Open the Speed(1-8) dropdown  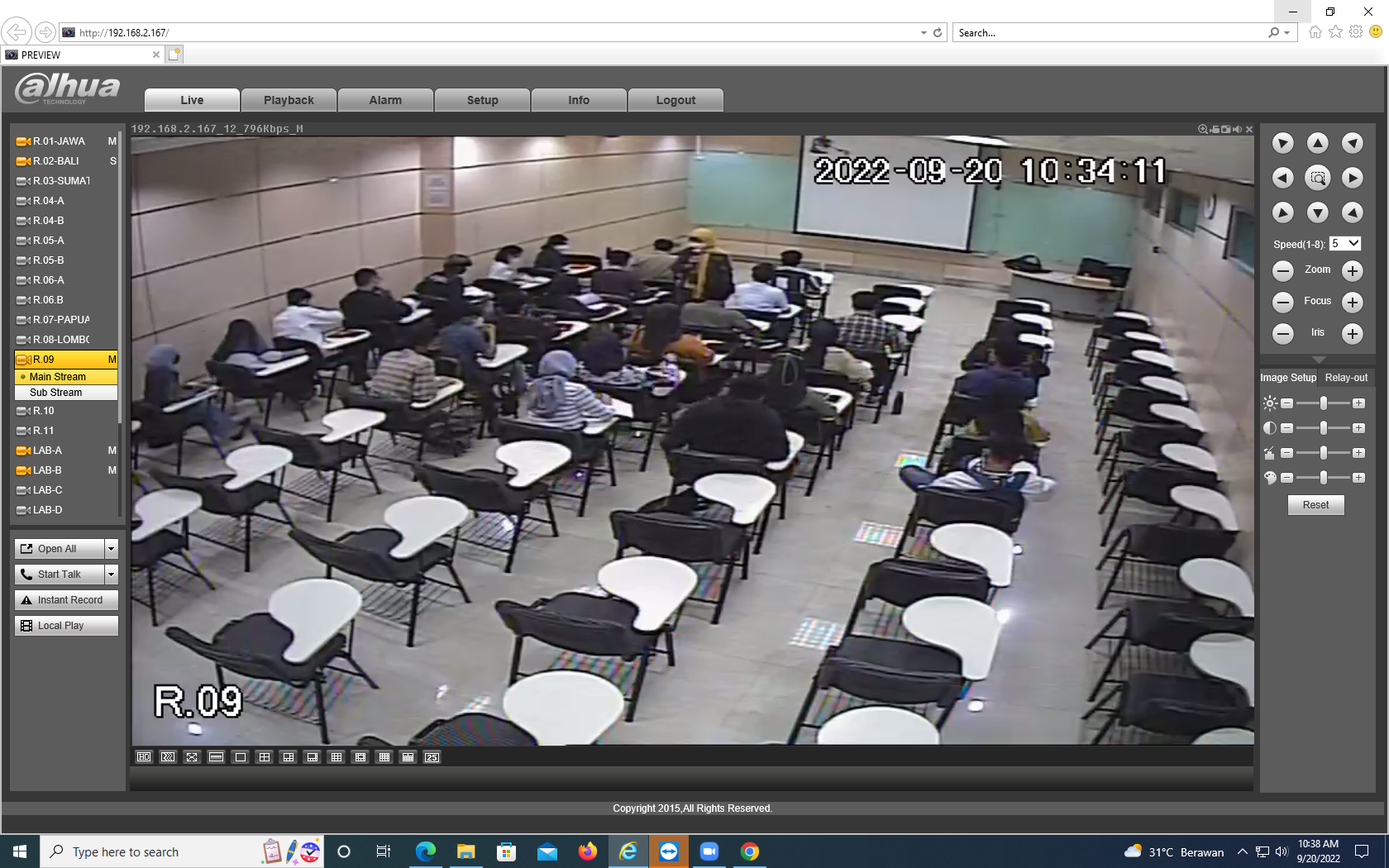click(x=1345, y=244)
